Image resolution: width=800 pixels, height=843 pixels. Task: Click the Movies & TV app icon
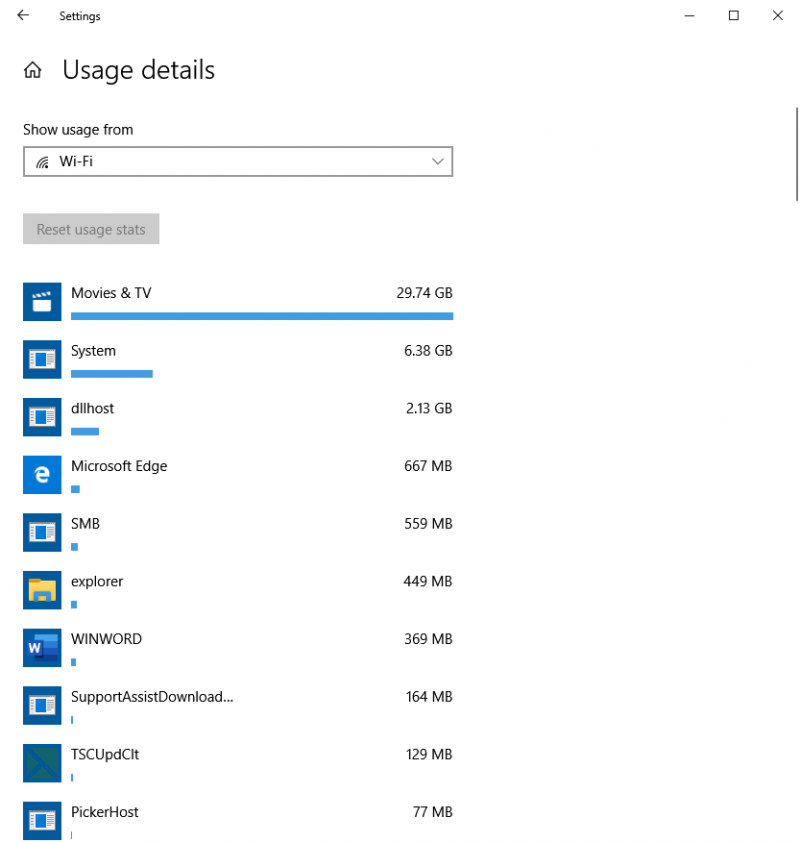tap(42, 302)
